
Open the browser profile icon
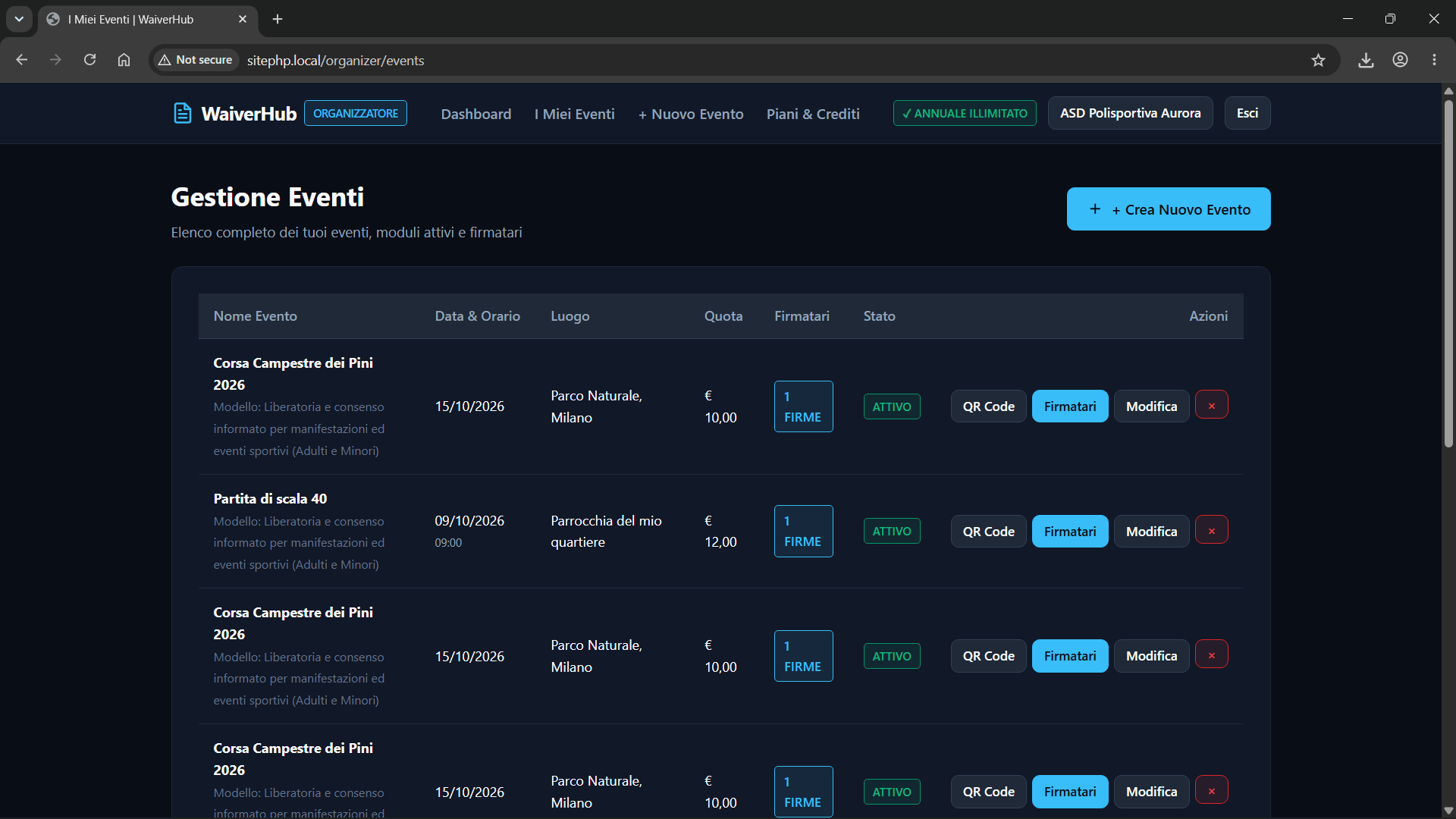pos(1400,60)
